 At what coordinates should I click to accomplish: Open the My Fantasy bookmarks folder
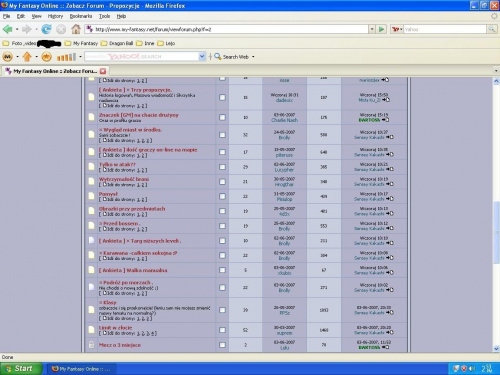tap(82, 43)
